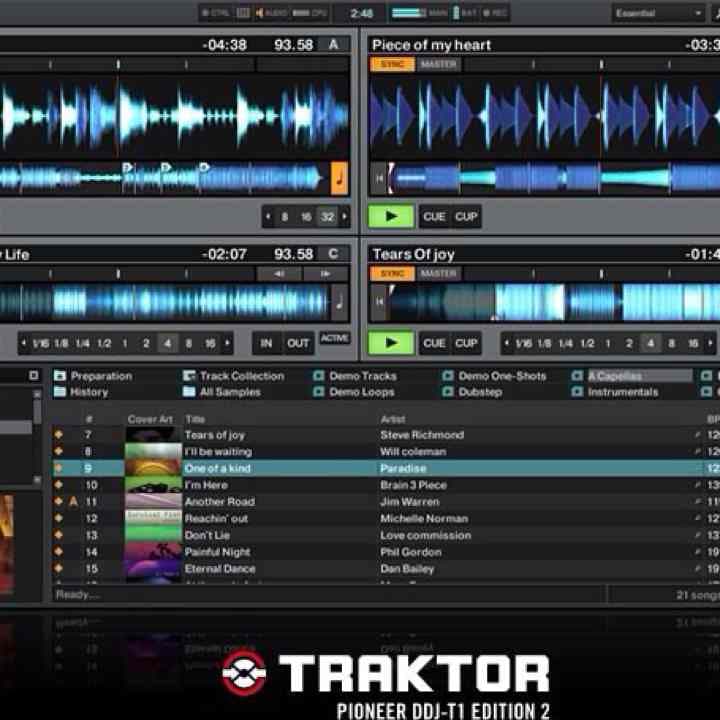This screenshot has width=720, height=720.
Task: Toggle MASTER on Piece of my heart deck
Action: [439, 64]
